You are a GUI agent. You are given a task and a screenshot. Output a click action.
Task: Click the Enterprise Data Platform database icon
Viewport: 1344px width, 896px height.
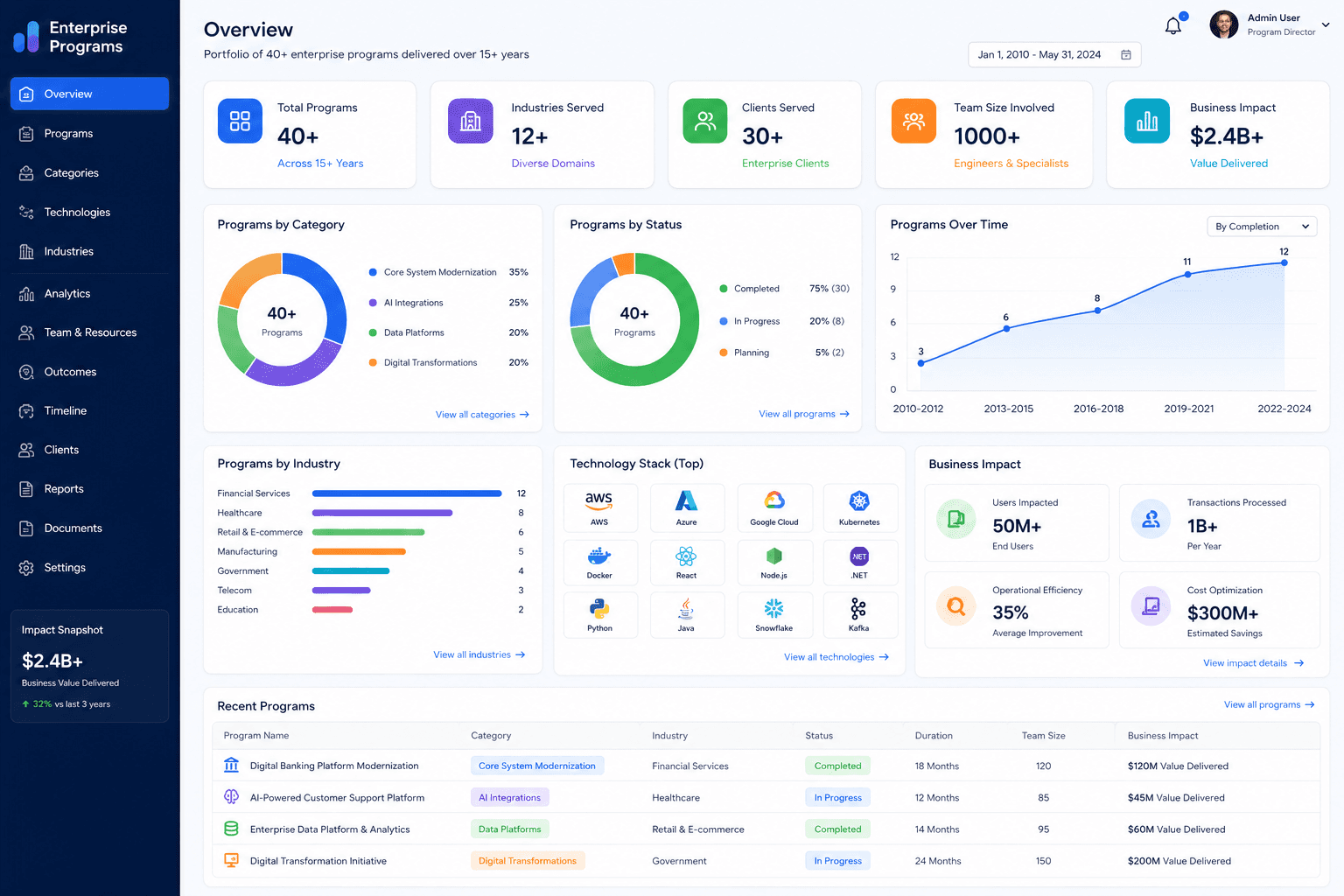231,829
